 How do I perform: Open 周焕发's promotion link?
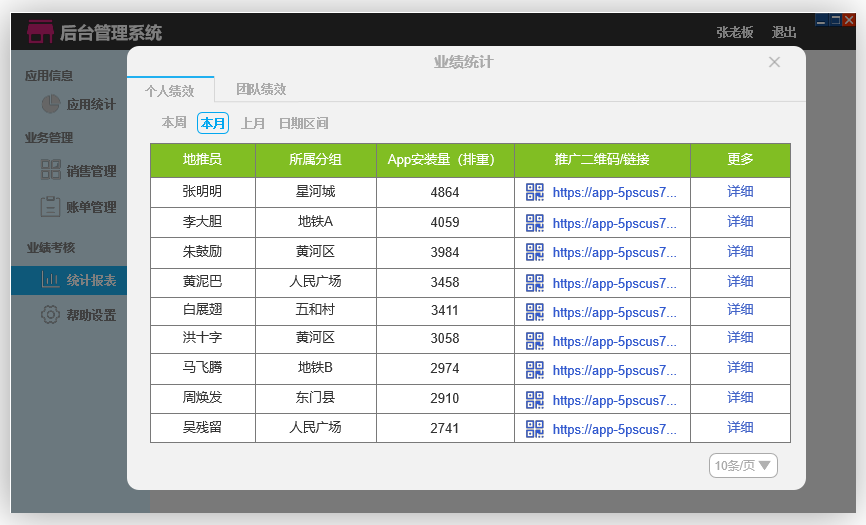pos(614,400)
